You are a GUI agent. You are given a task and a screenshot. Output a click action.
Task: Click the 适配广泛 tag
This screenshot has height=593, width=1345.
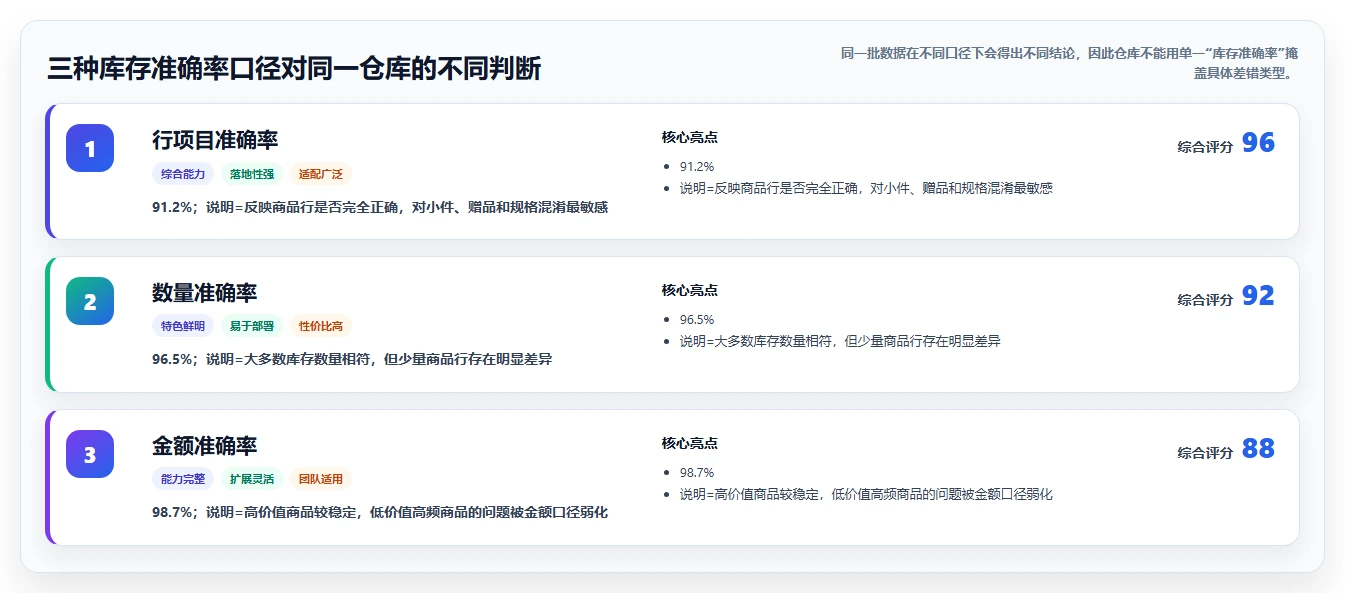321,174
